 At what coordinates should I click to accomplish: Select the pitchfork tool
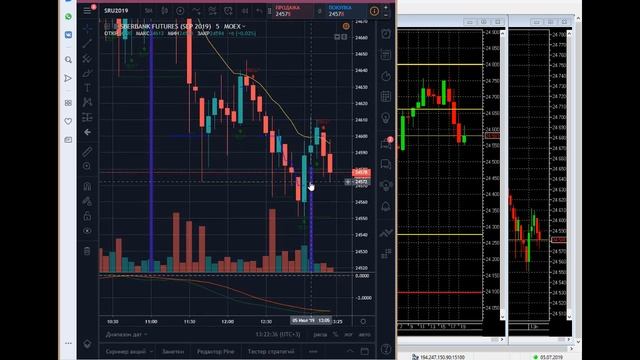point(87,59)
